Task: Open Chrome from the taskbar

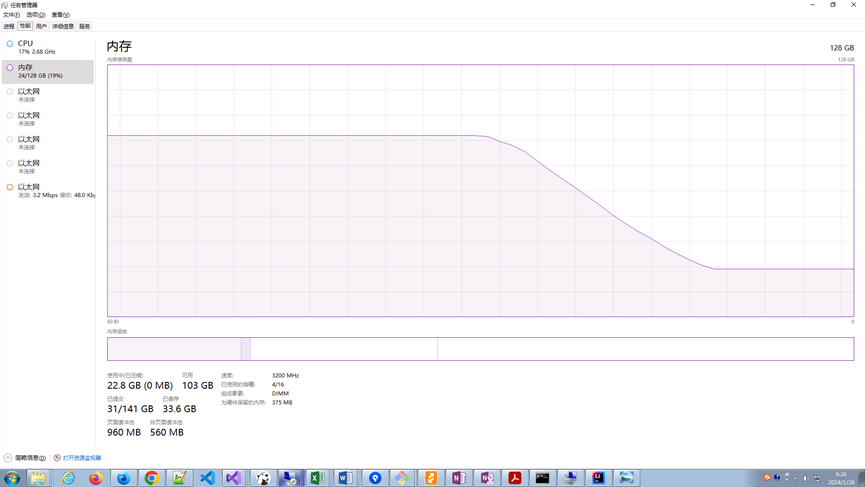Action: coord(152,478)
